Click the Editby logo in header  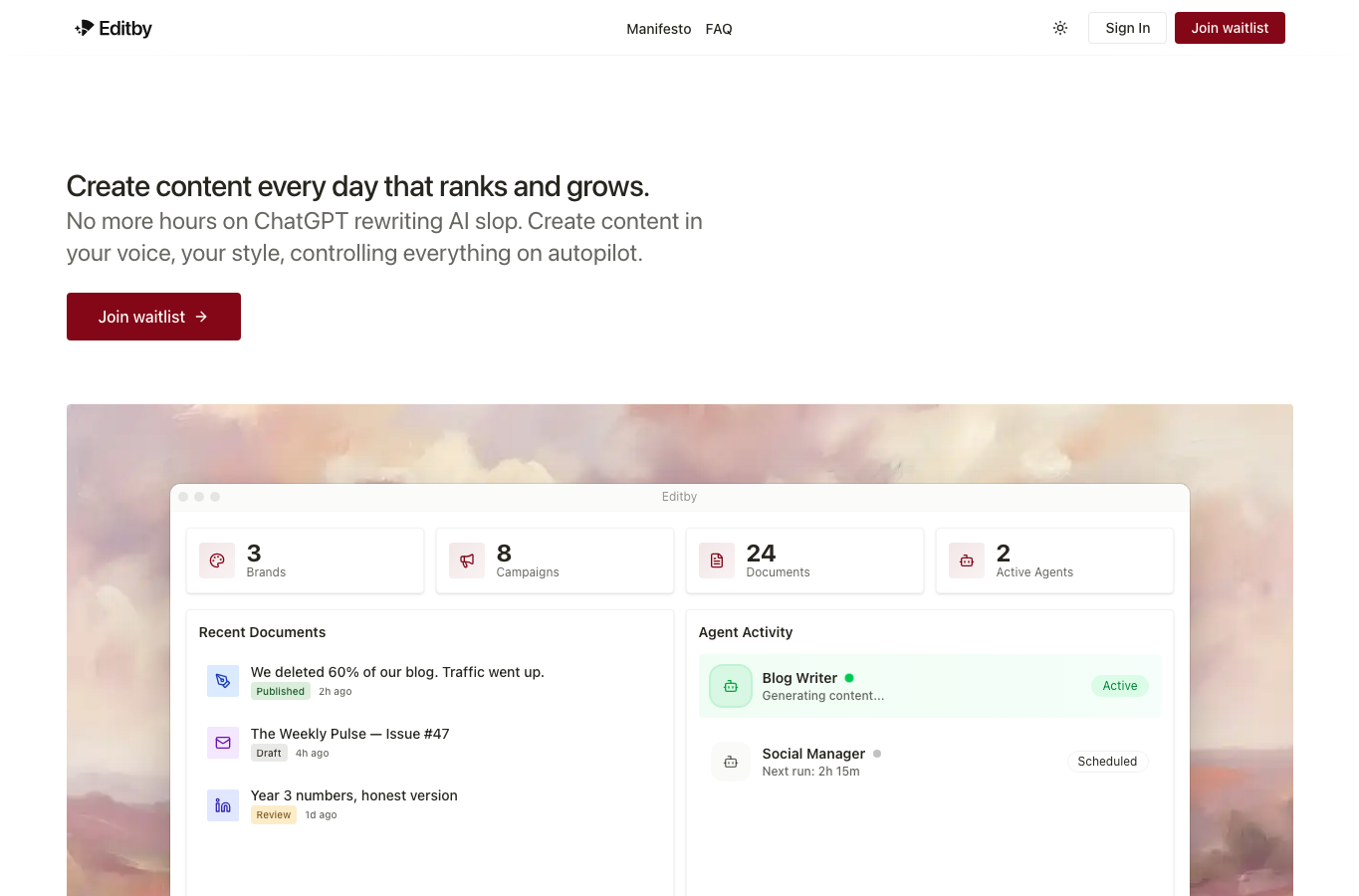113,28
